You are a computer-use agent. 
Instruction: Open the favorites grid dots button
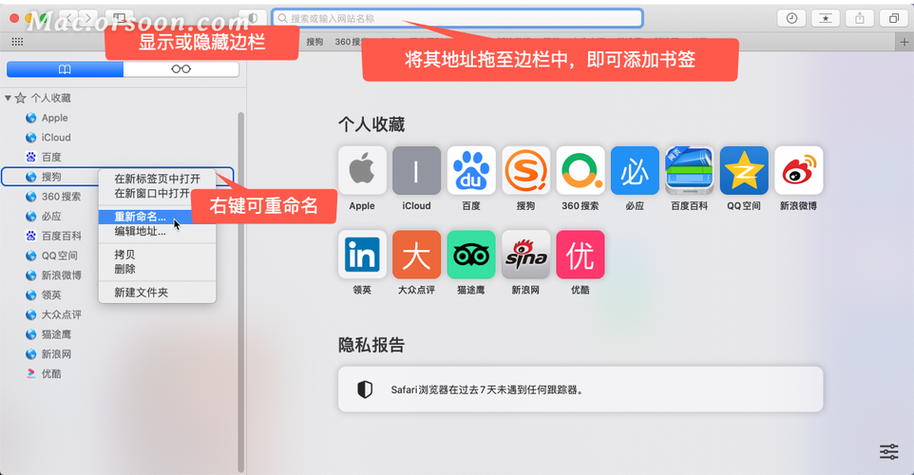click(x=17, y=42)
